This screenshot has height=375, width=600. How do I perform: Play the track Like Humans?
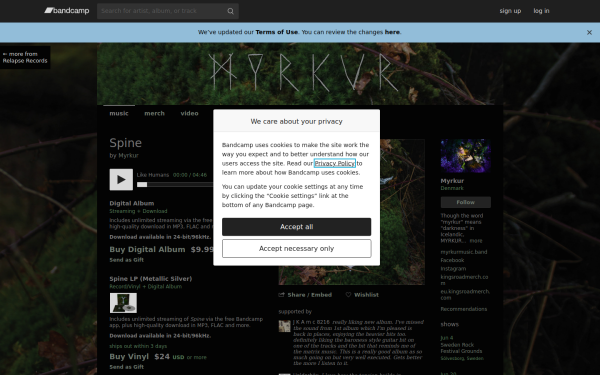click(x=121, y=179)
